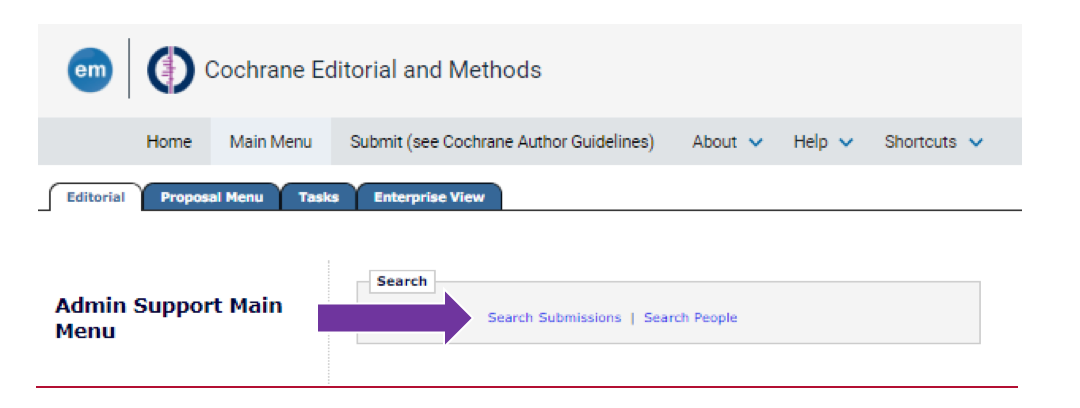Image resolution: width=1080 pixels, height=408 pixels.
Task: Open the Shortcuts menu label
Action: 920,142
